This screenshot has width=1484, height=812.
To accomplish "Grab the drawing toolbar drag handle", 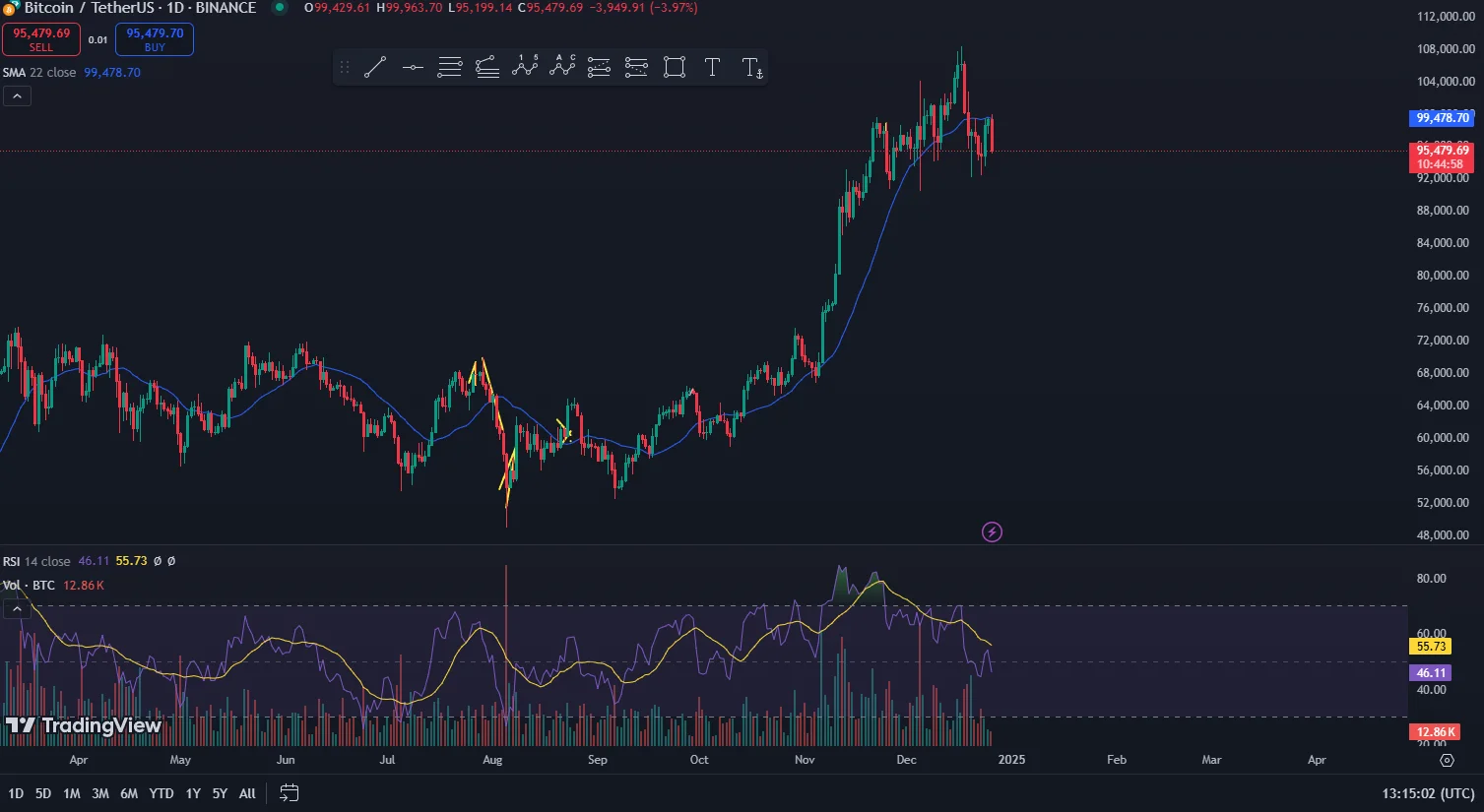I will pyautogui.click(x=345, y=68).
